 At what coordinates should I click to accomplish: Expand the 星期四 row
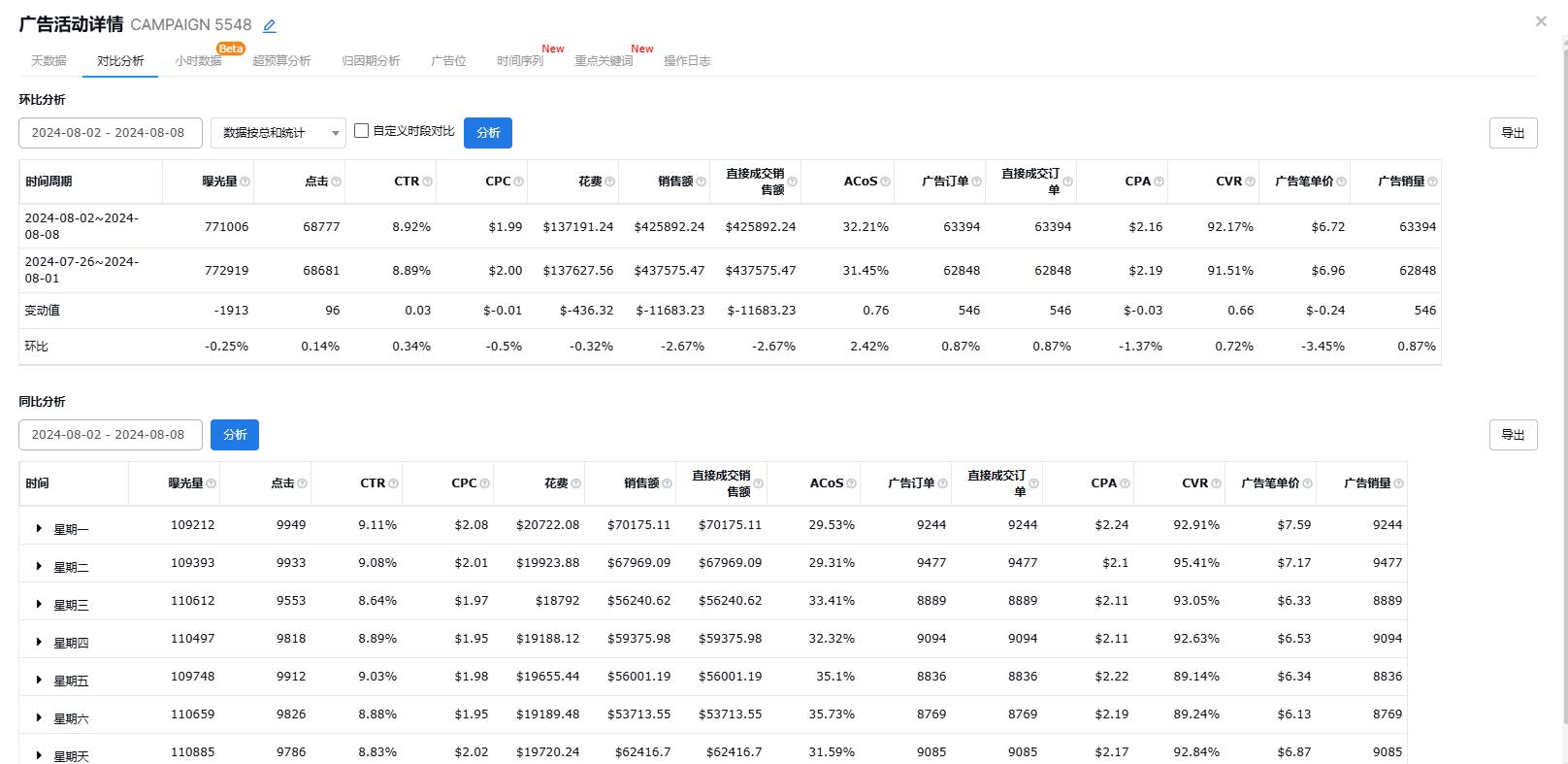[x=39, y=643]
